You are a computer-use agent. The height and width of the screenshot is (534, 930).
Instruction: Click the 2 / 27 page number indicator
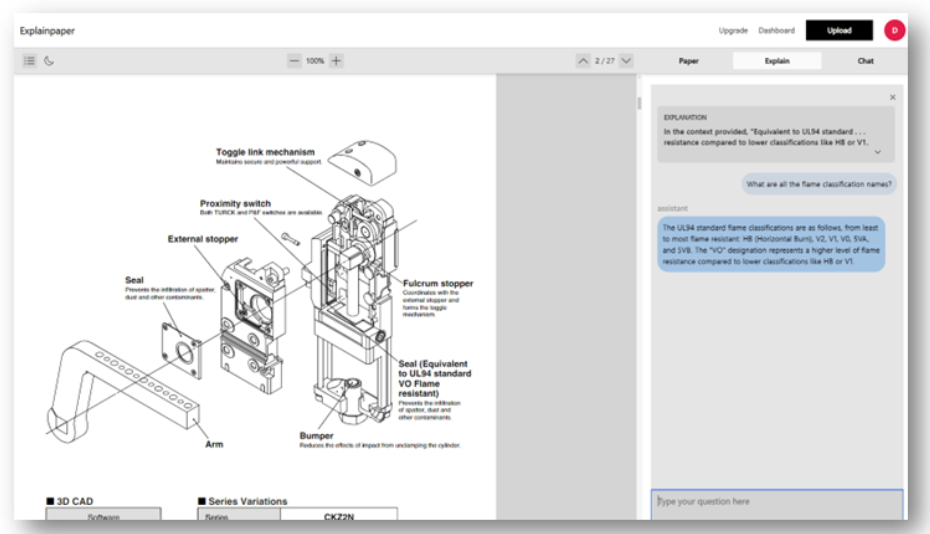(x=604, y=61)
